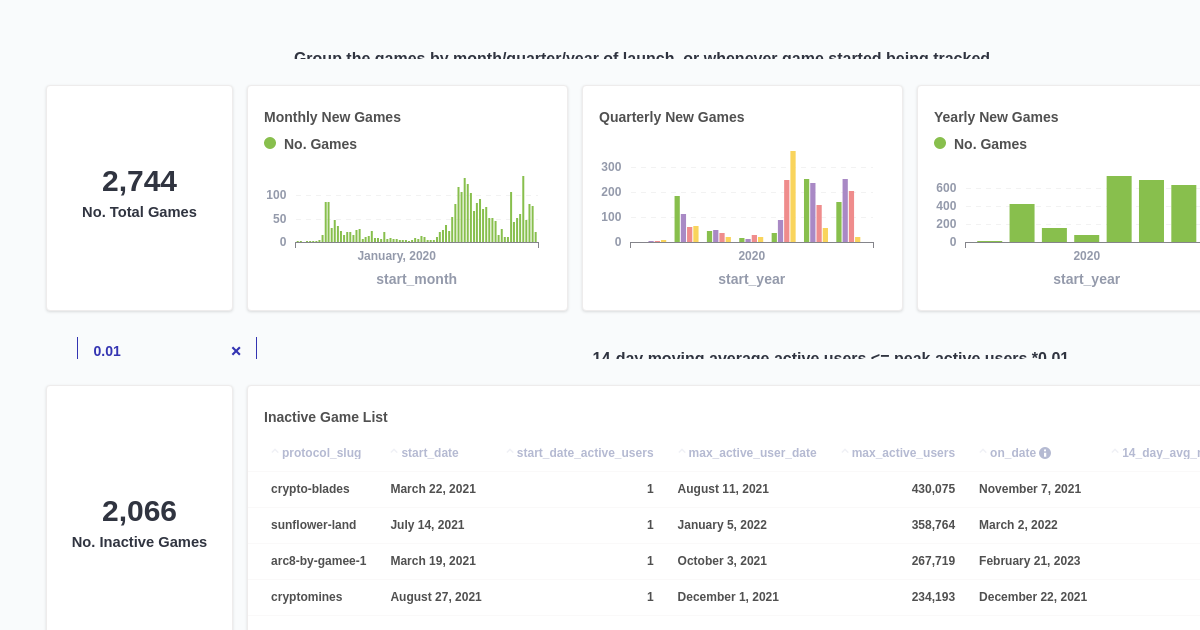Click the green No. Games color dot in Yearly chart
The image size is (1200, 630).
tap(938, 143)
